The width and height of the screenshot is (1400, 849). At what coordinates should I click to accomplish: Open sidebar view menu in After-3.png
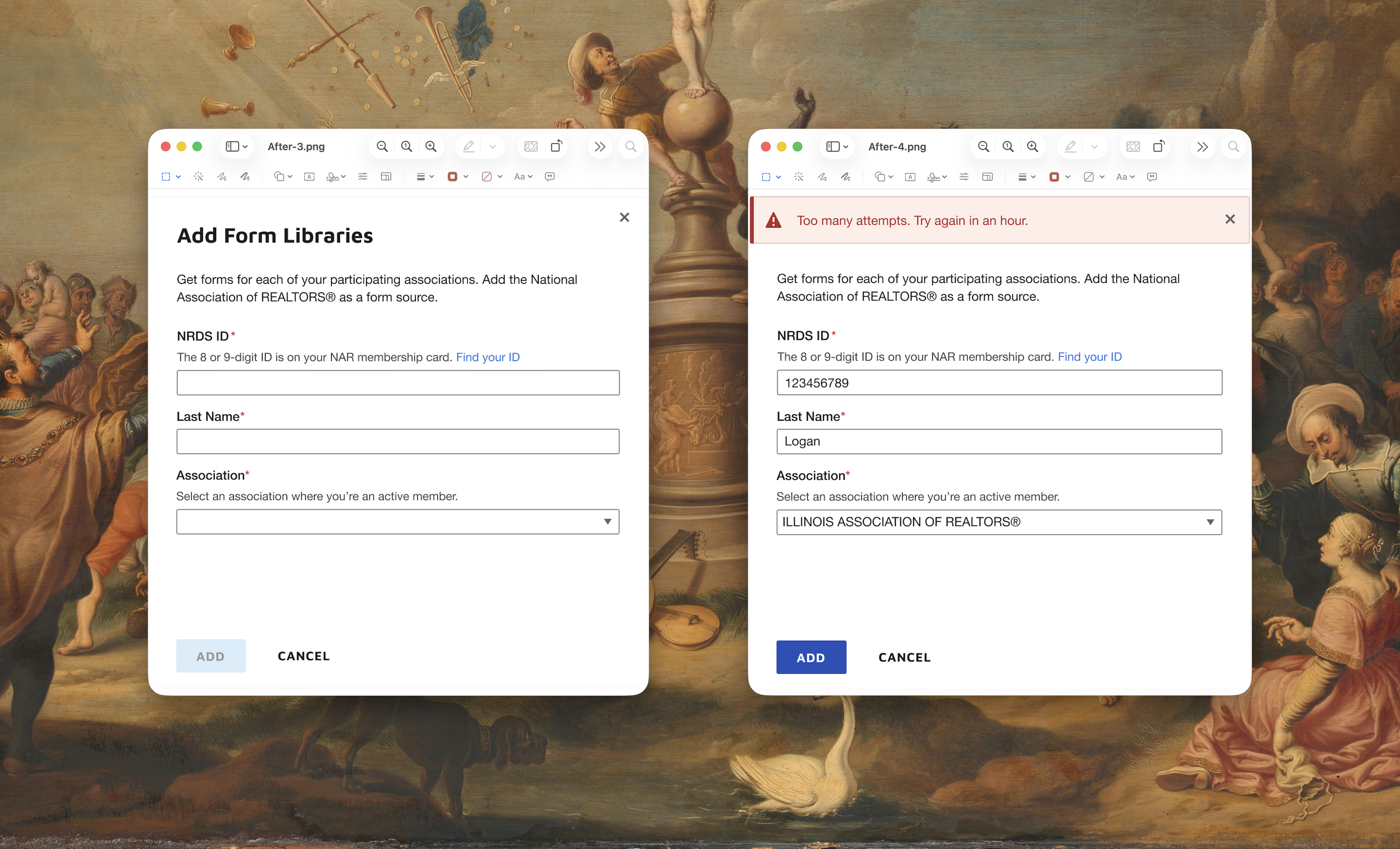[x=236, y=147]
